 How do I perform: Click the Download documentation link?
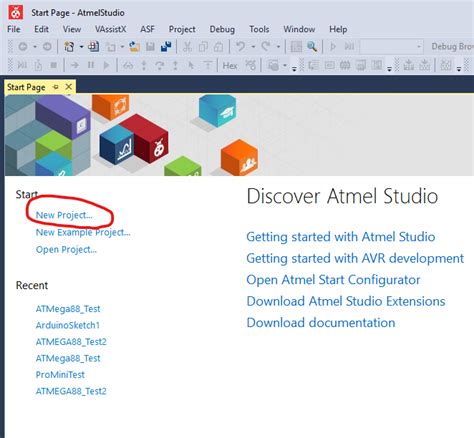tap(321, 323)
